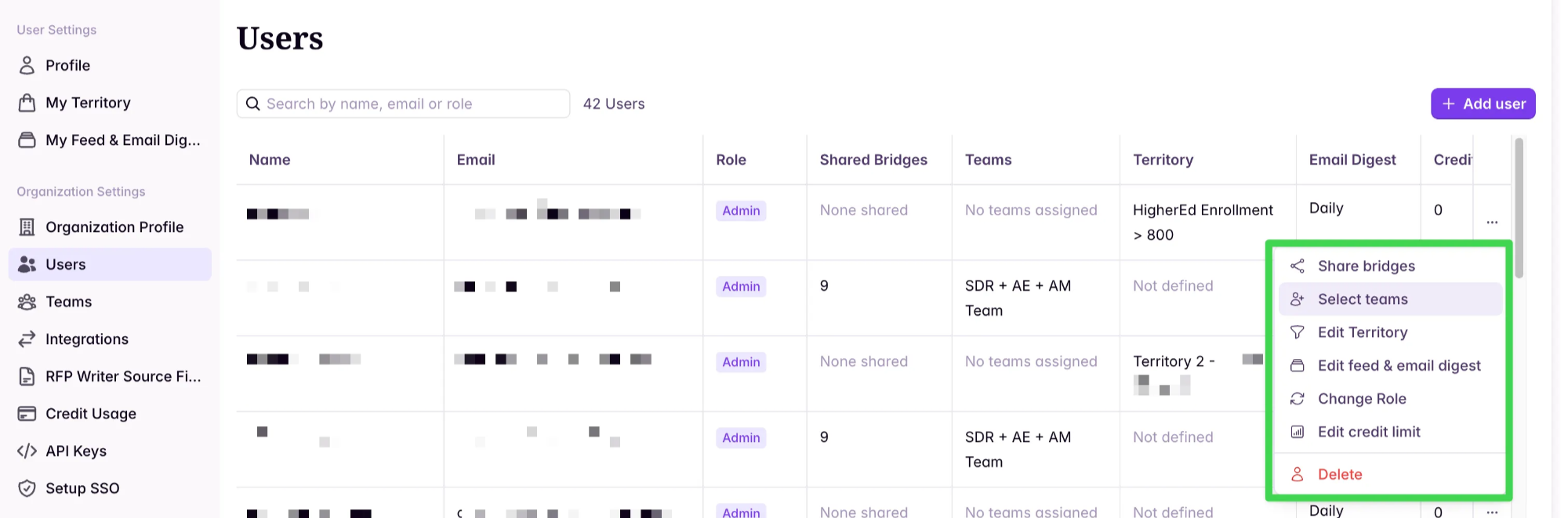This screenshot has height=518, width=1568.
Task: Click the Teams people icon
Action: 27,302
